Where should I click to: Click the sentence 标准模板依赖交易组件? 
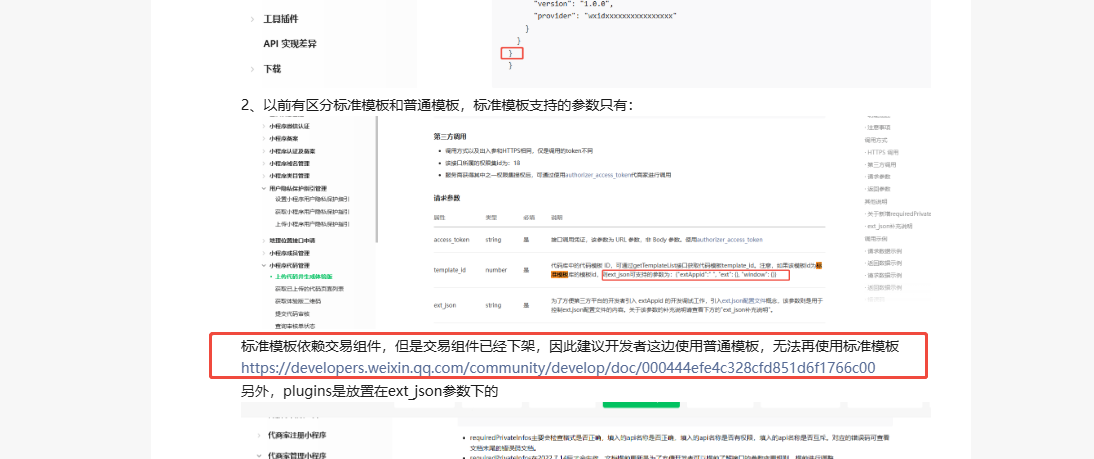[570, 347]
